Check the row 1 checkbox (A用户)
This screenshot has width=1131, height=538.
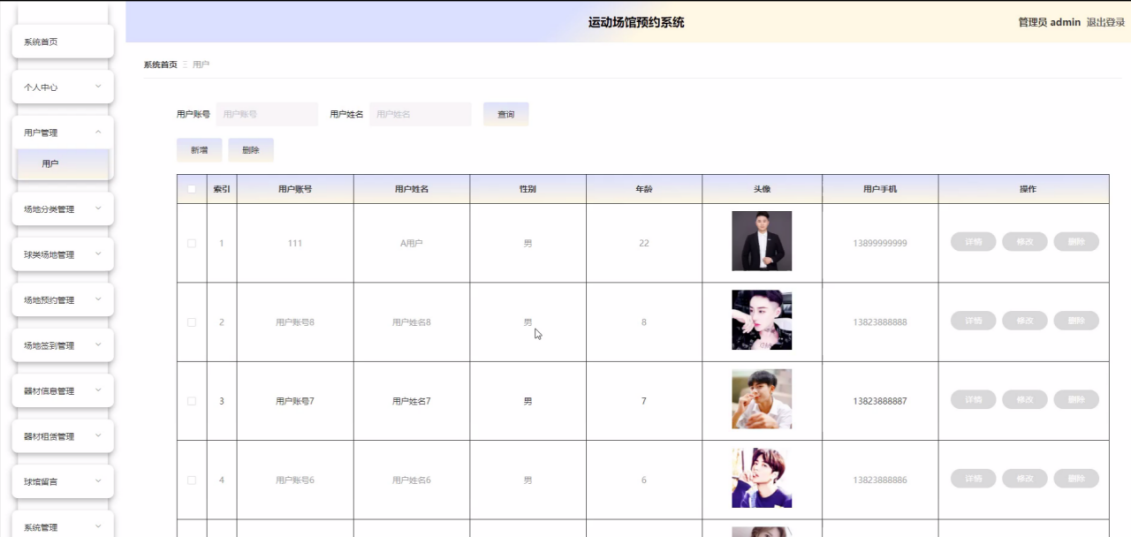tap(192, 243)
